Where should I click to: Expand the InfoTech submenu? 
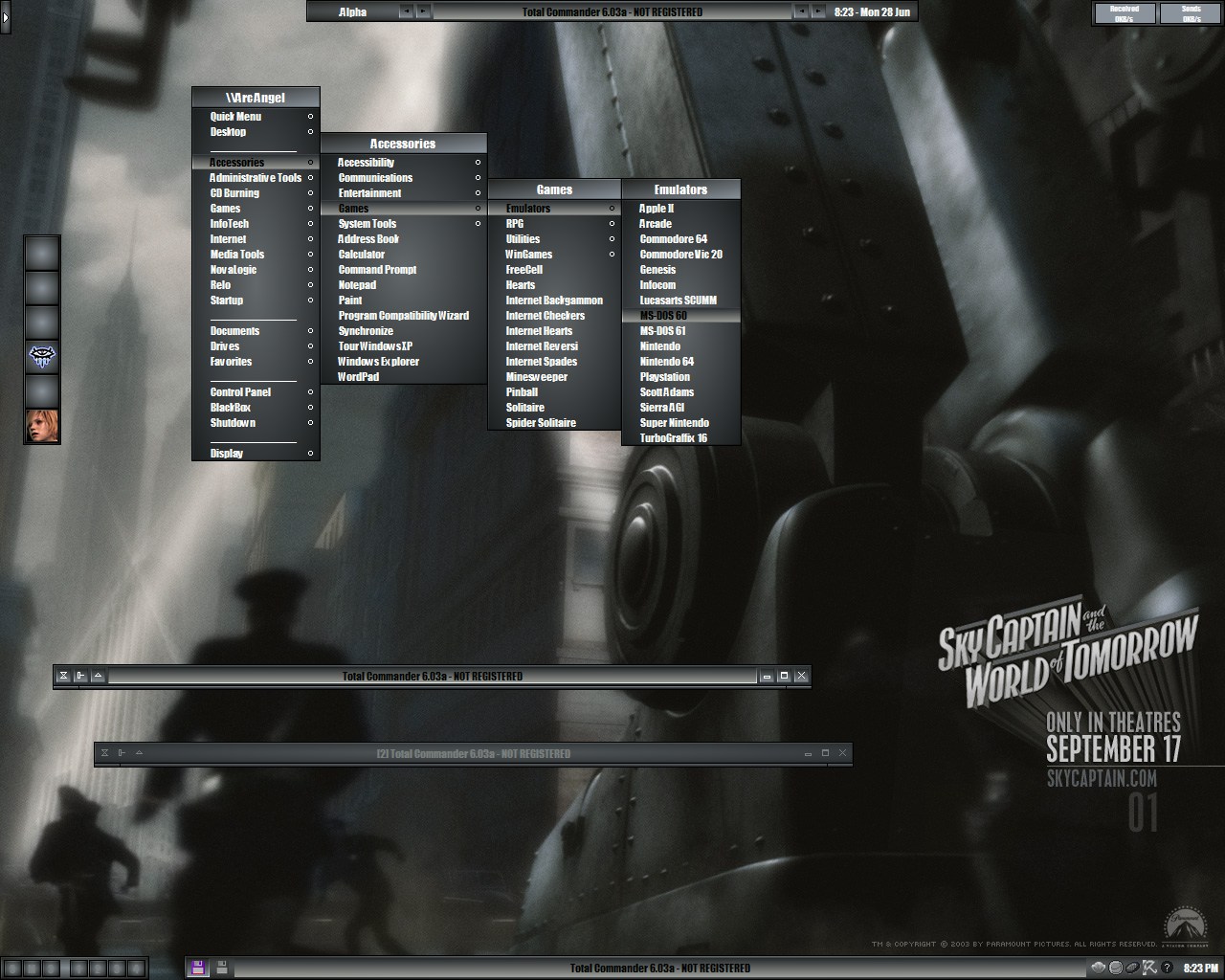coord(256,224)
